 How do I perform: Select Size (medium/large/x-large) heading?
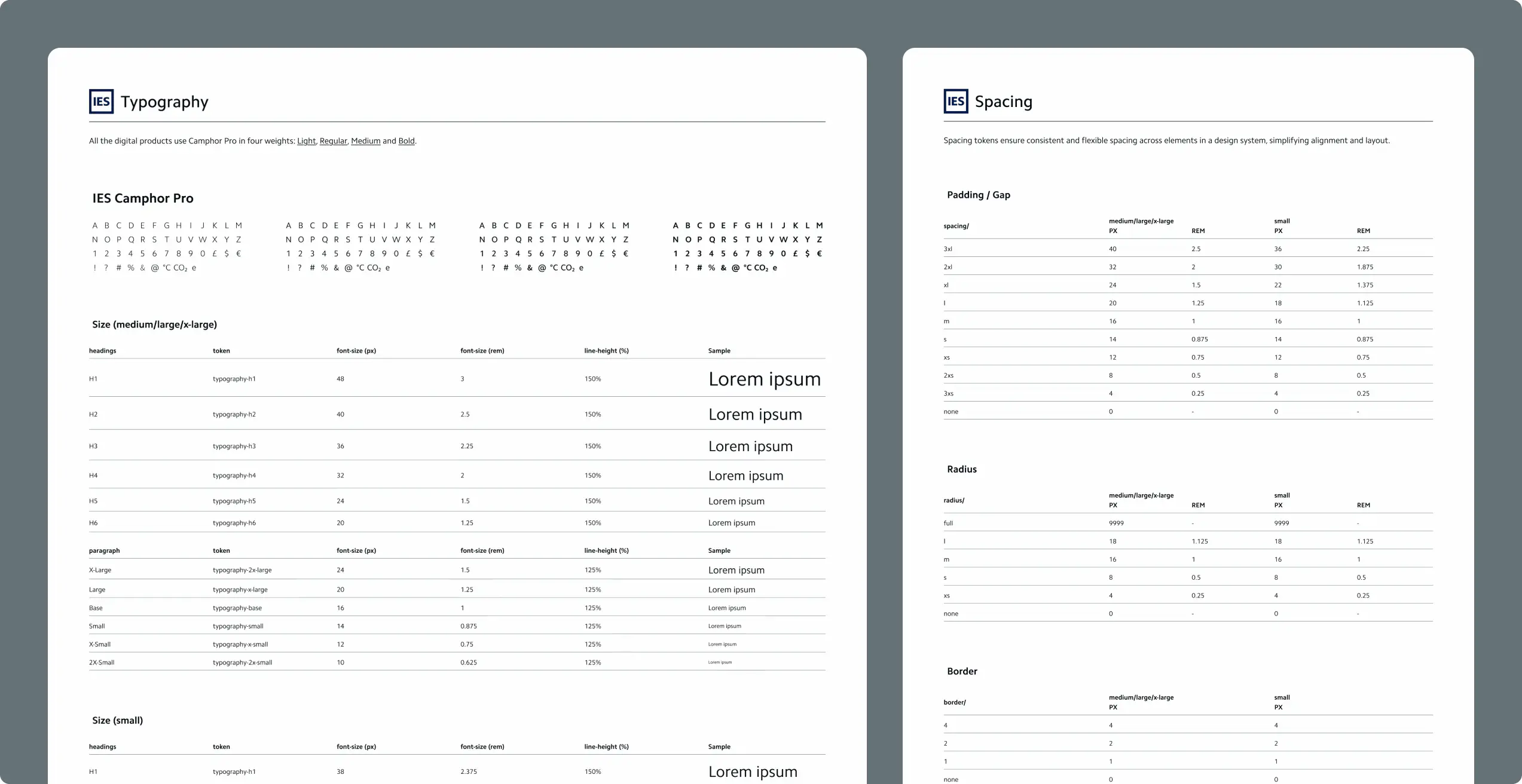(x=154, y=324)
